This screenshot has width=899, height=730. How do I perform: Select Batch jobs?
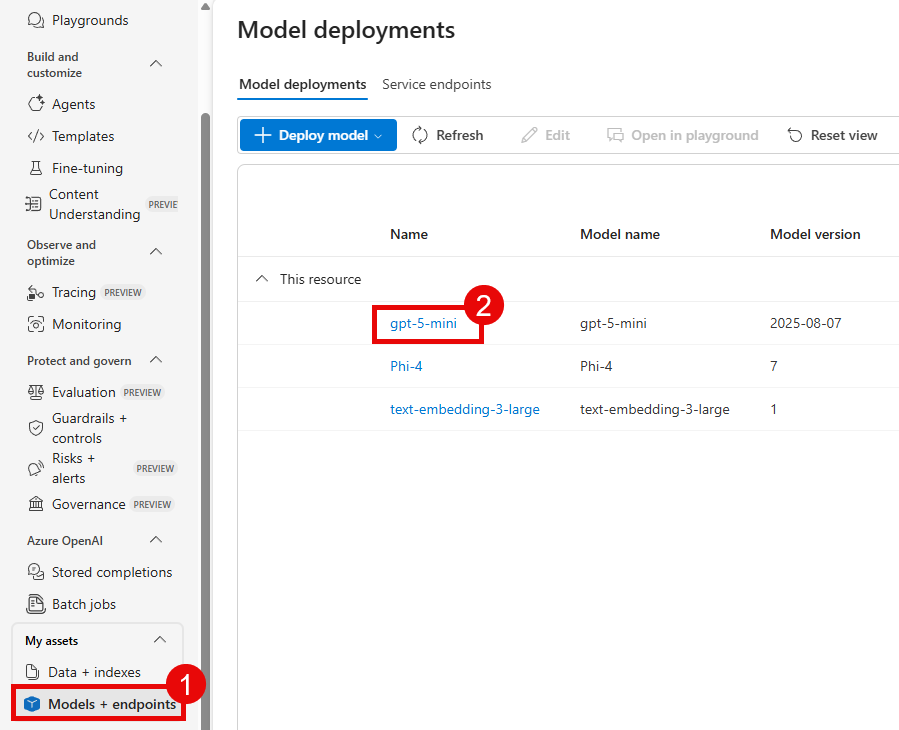click(82, 603)
